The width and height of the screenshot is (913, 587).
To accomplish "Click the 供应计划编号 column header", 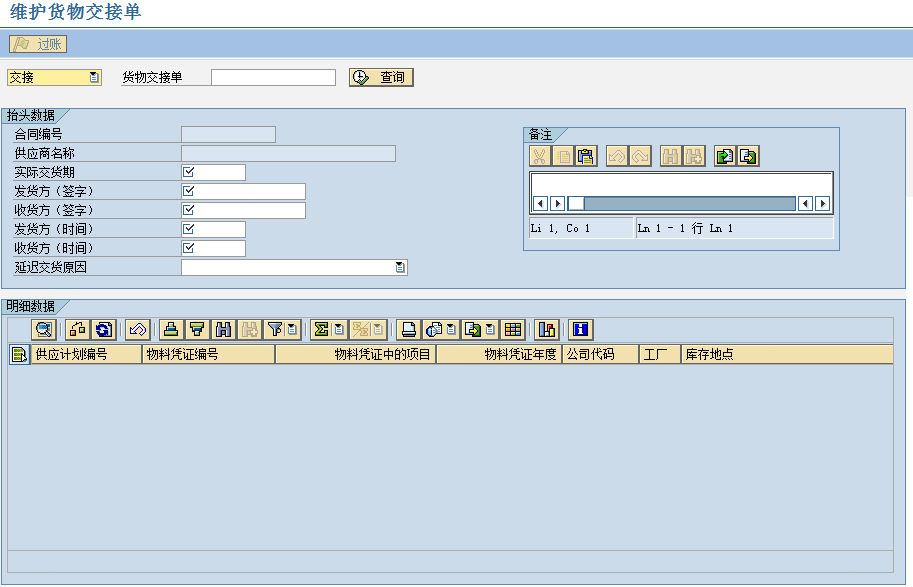I will pos(86,354).
